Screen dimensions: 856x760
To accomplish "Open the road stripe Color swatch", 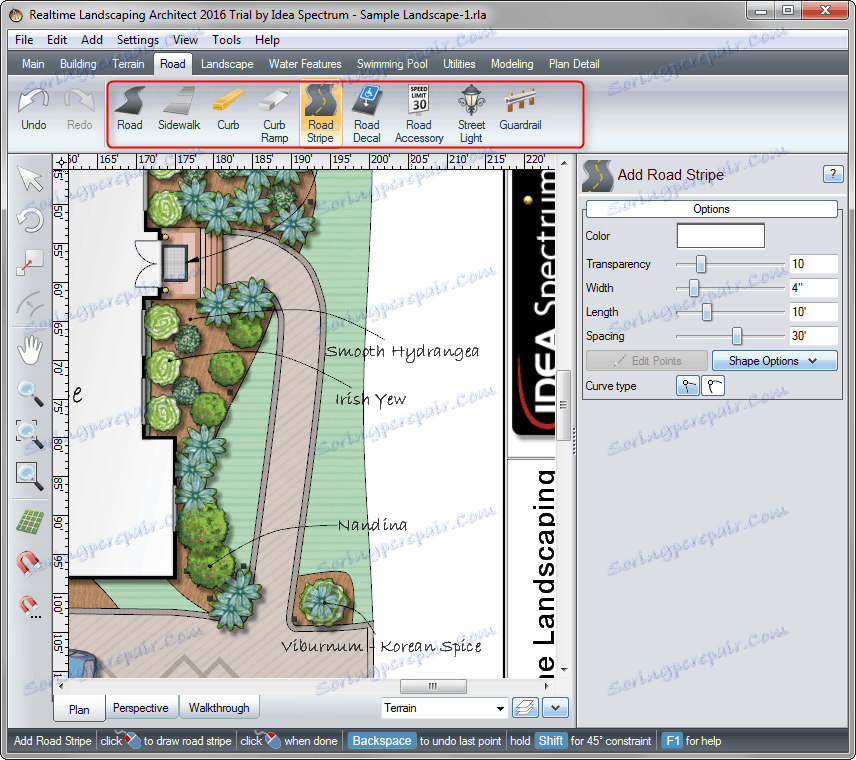I will [720, 236].
